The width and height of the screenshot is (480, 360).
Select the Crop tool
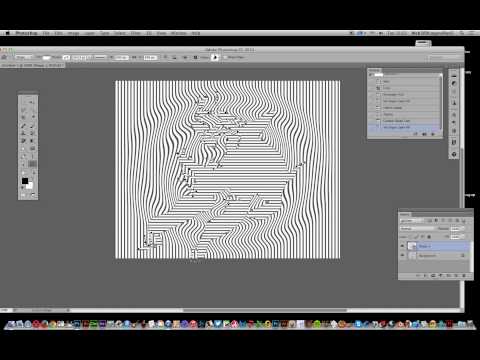(x=23, y=117)
